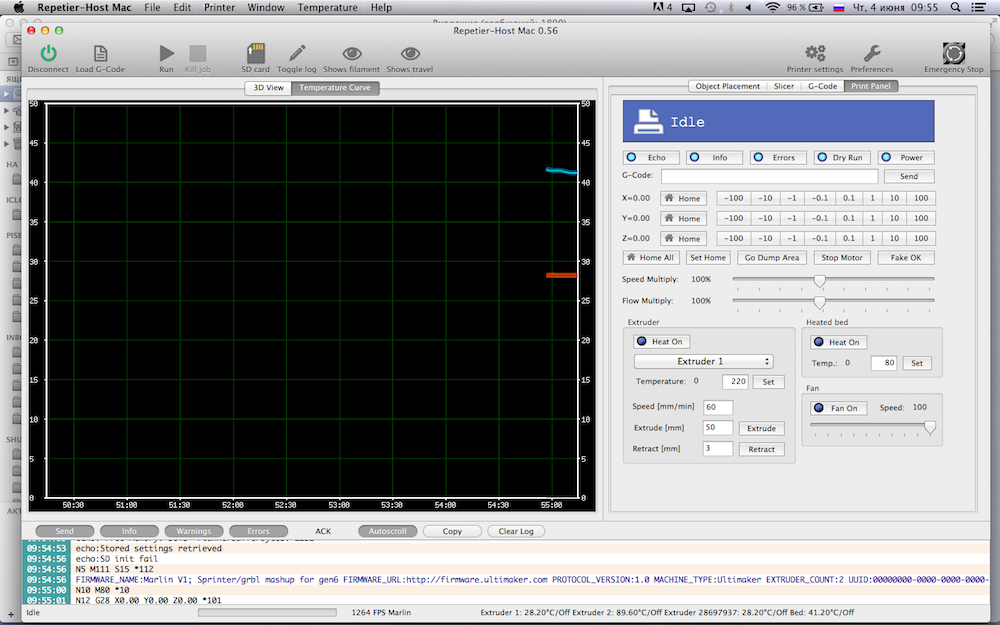Adjust the Speed Multiply slider

[819, 280]
